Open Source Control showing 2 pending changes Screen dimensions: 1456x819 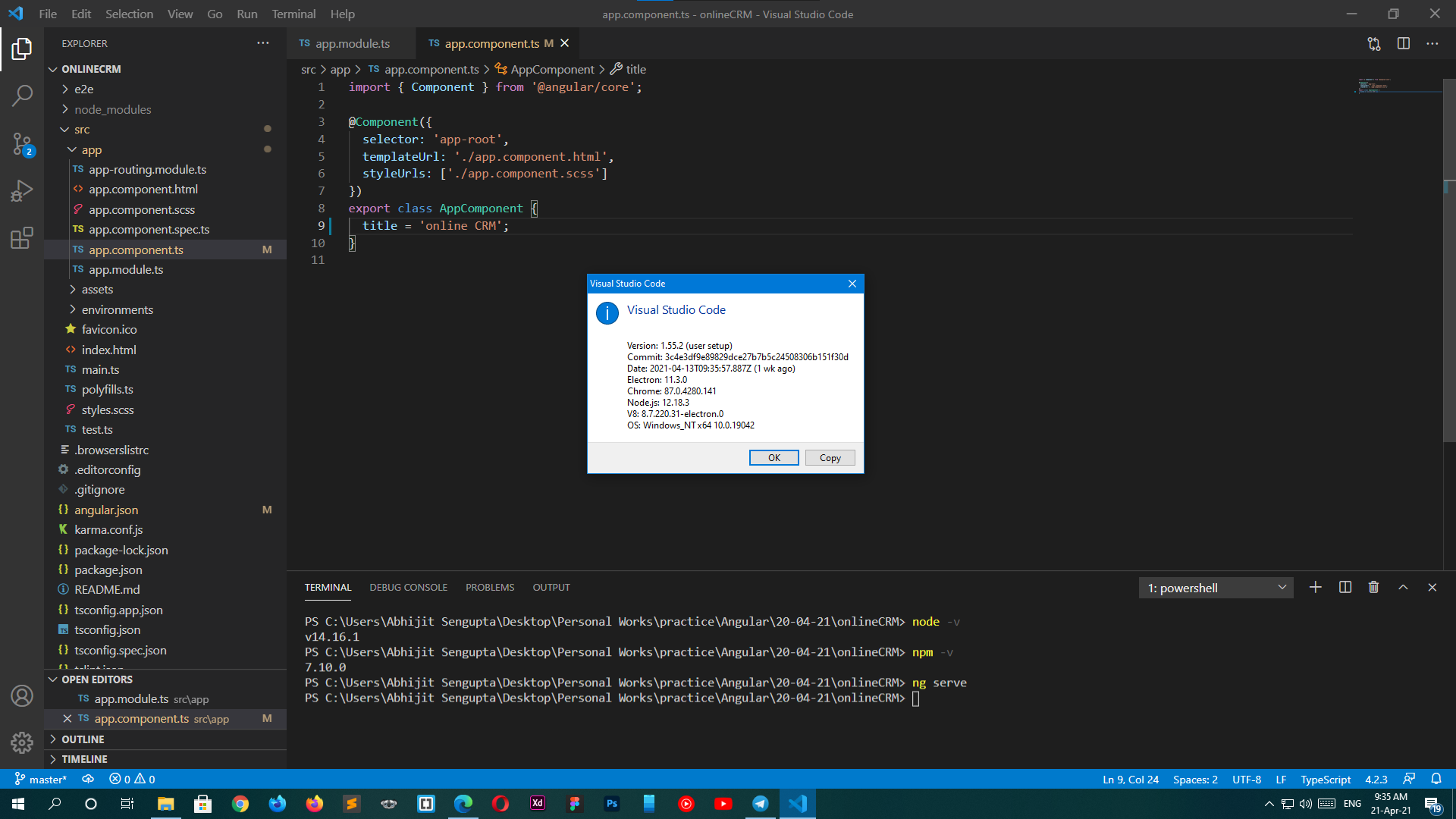[22, 144]
